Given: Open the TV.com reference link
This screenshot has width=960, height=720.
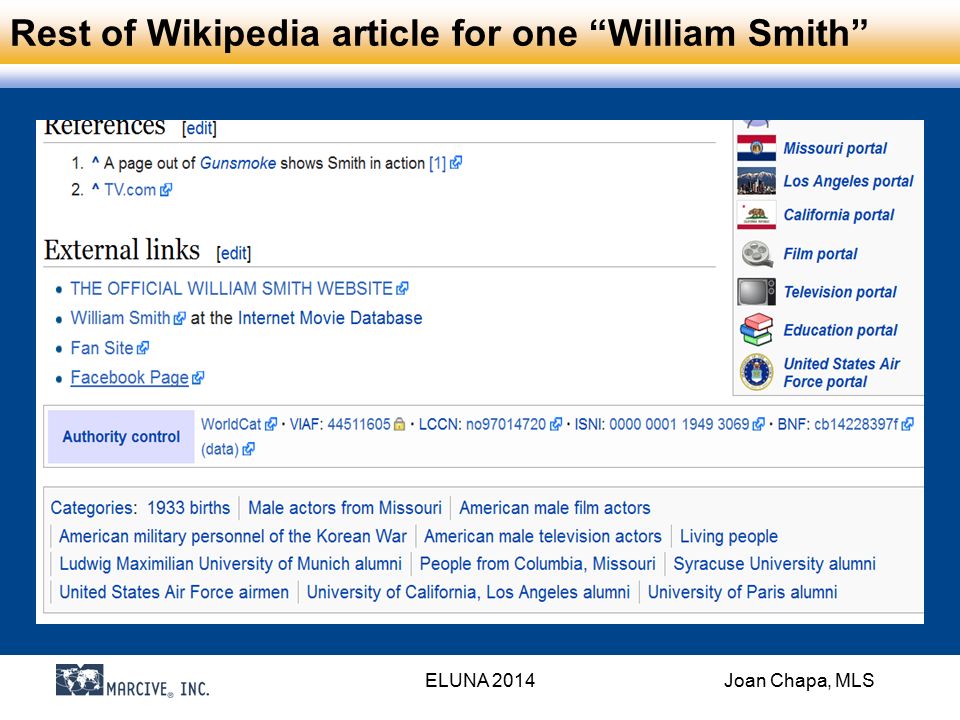Looking at the screenshot, I should click(130, 190).
